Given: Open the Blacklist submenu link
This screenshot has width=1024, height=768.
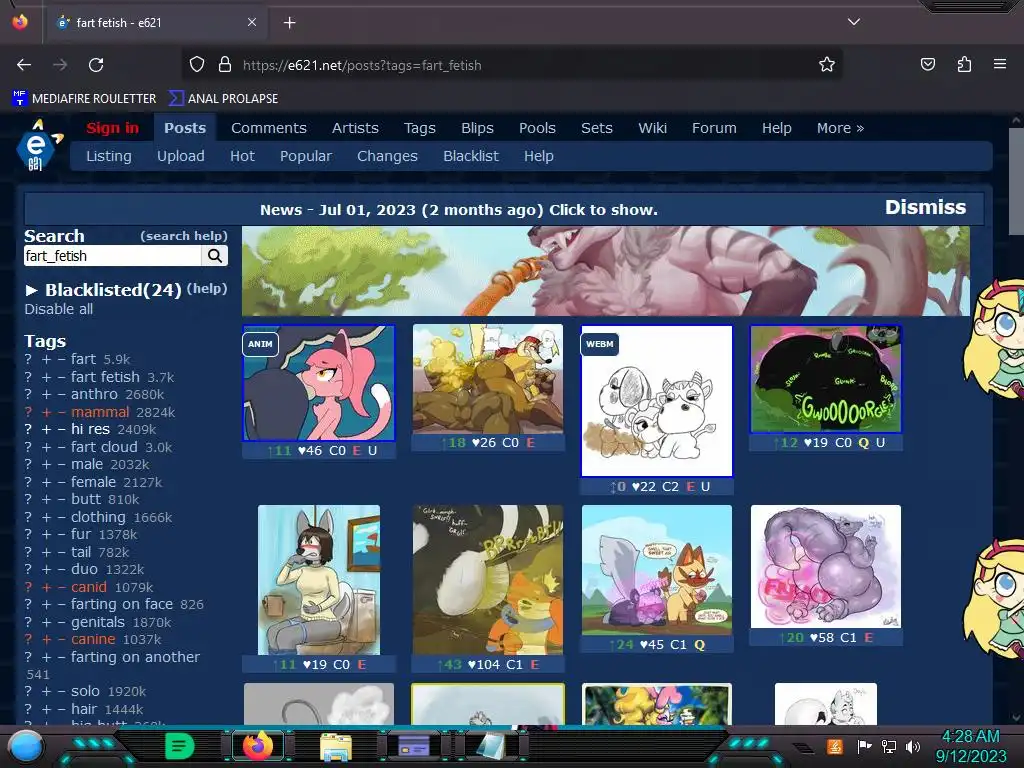Looking at the screenshot, I should pyautogui.click(x=471, y=156).
